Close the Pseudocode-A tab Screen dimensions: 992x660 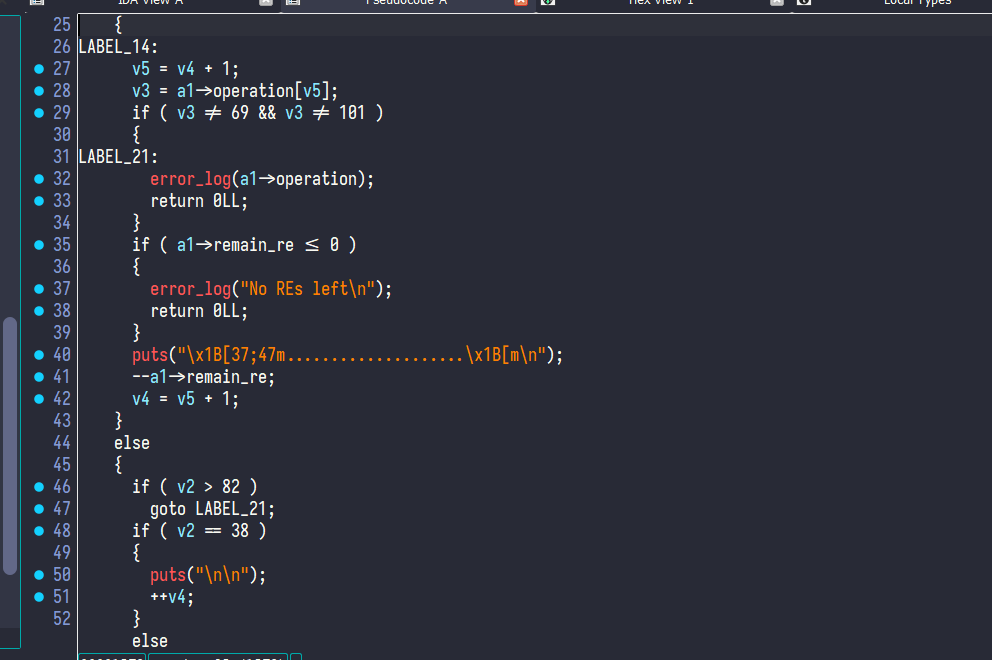[520, 3]
